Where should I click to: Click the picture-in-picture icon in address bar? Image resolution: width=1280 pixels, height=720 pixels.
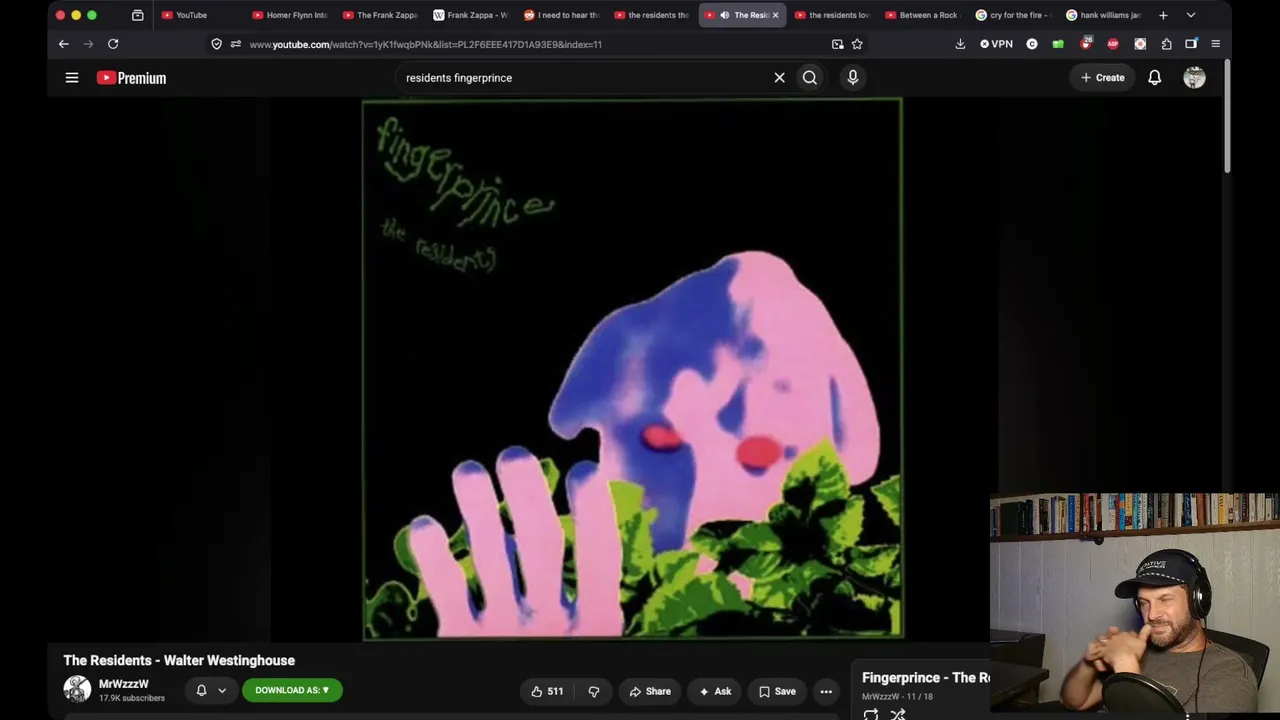tap(838, 44)
